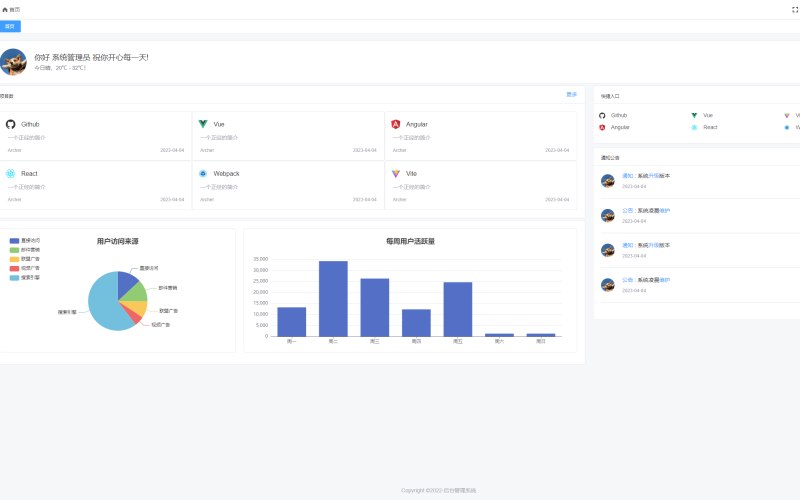Viewport: 800px width, 500px height.
Task: Toggle fullscreen with the top-right icon
Action: pos(795,10)
